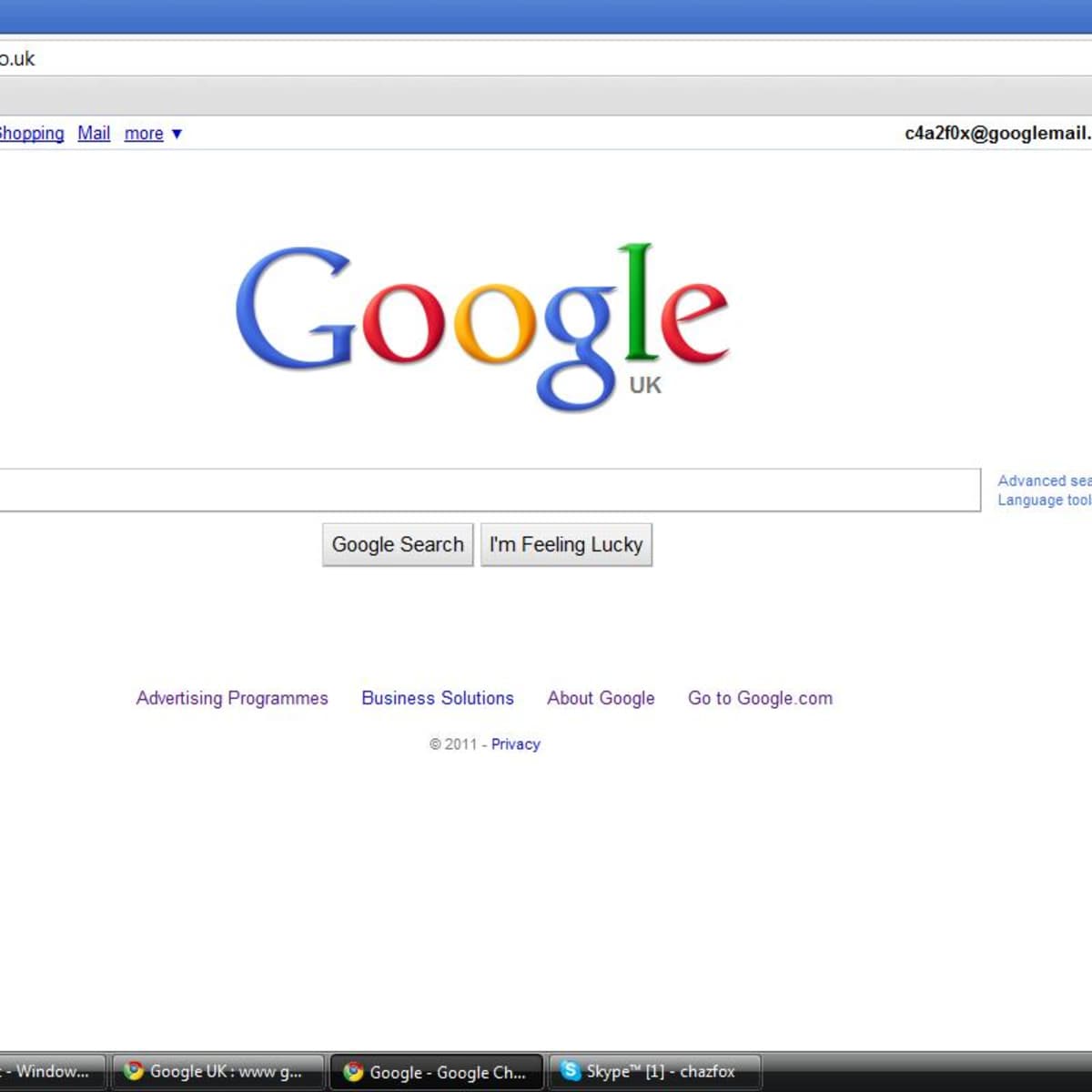Screen dimensions: 1092x1092
Task: Click the googlemail account address at top right
Action: tap(996, 134)
